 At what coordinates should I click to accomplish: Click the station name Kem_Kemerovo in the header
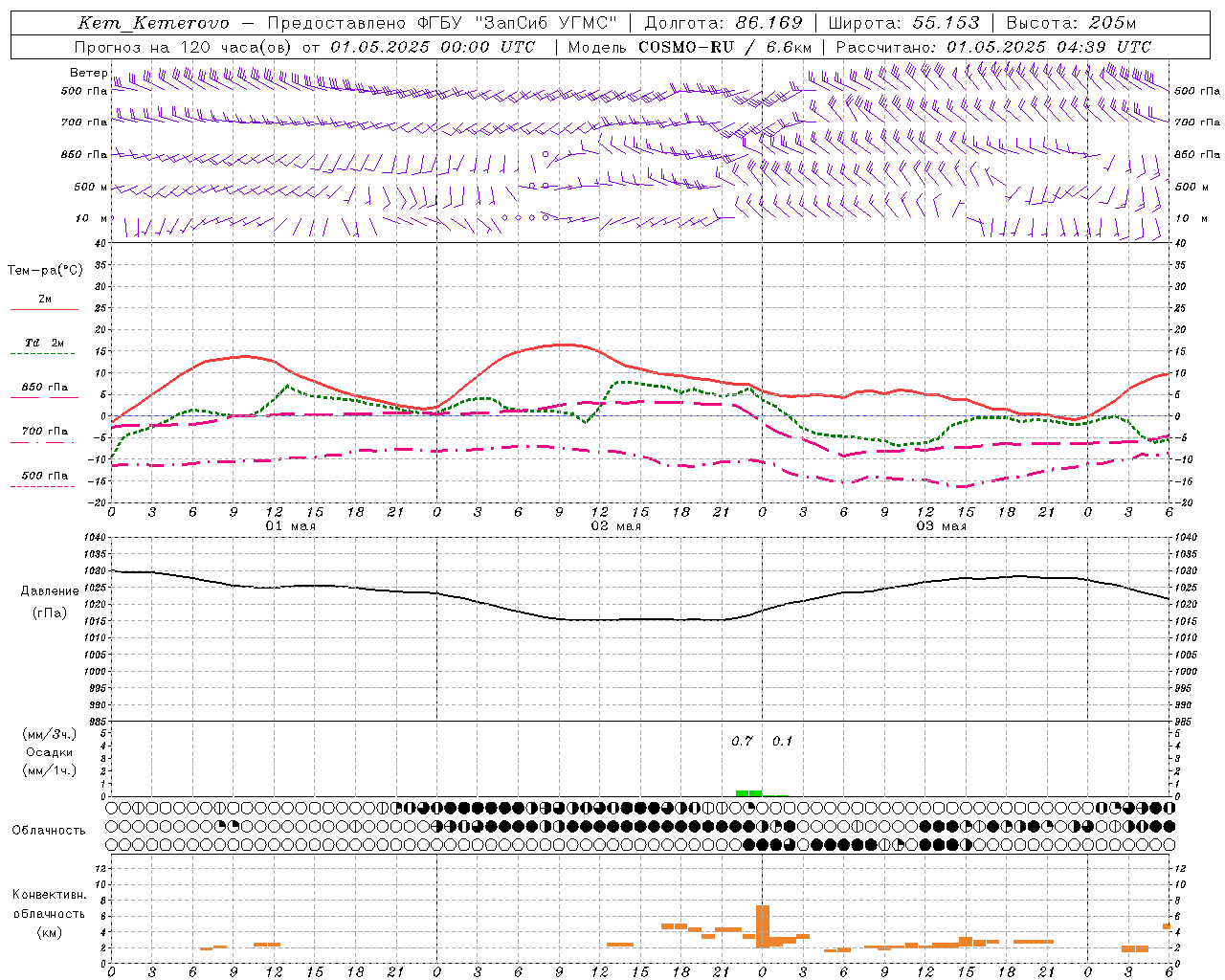tap(154, 23)
